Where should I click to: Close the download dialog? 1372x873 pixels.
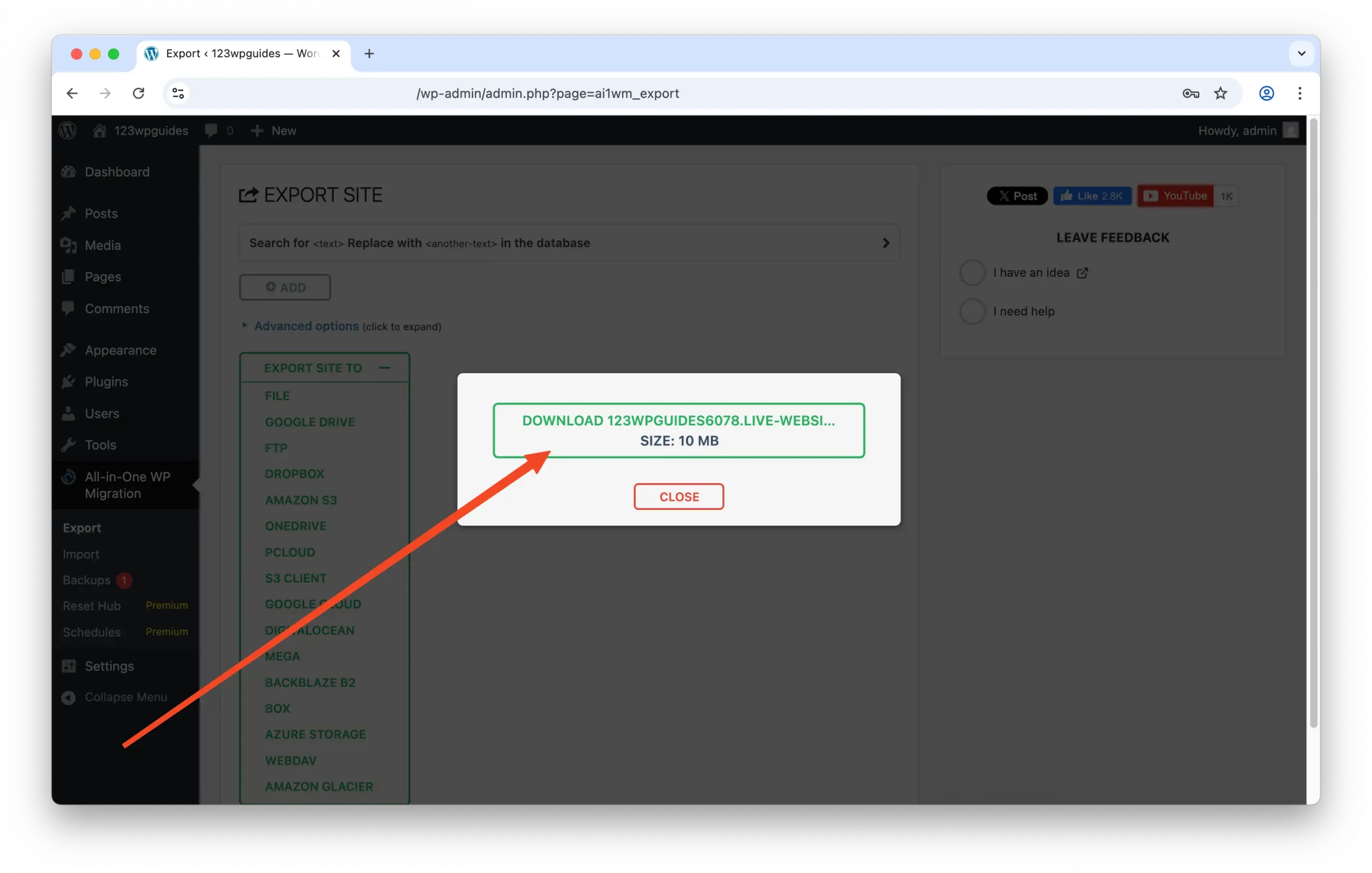pos(678,497)
